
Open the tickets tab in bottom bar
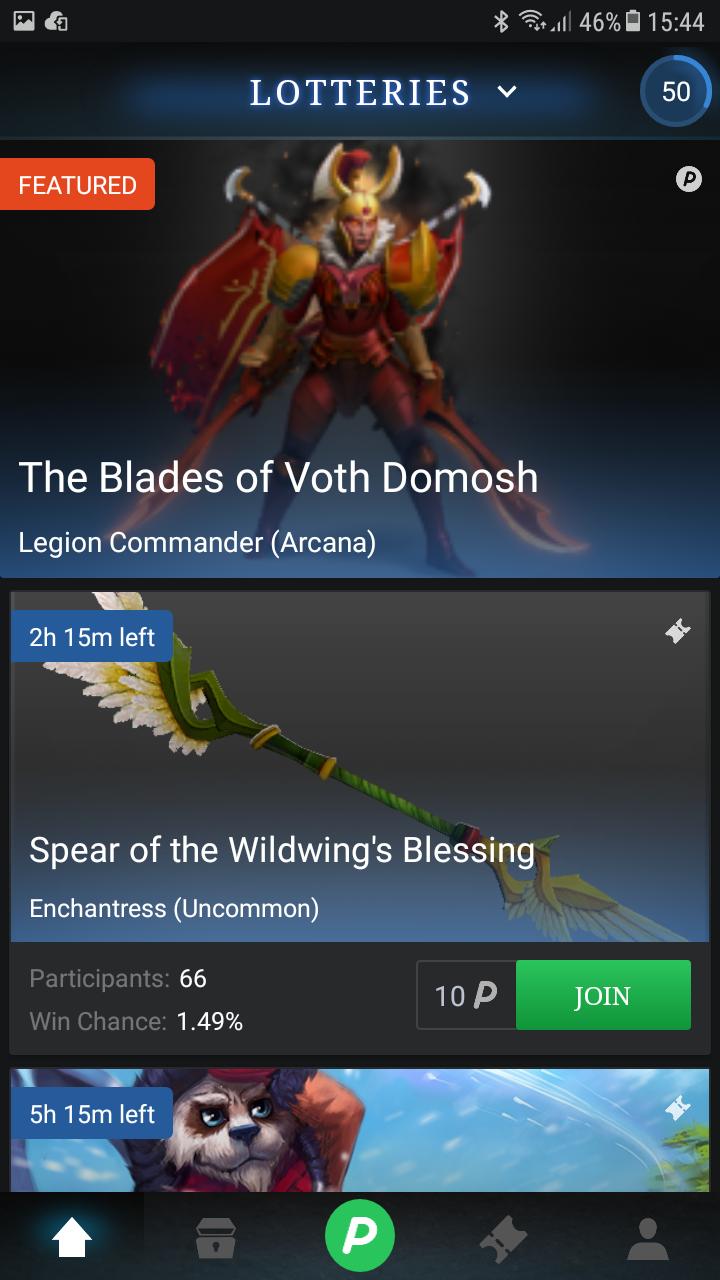[x=504, y=1239]
